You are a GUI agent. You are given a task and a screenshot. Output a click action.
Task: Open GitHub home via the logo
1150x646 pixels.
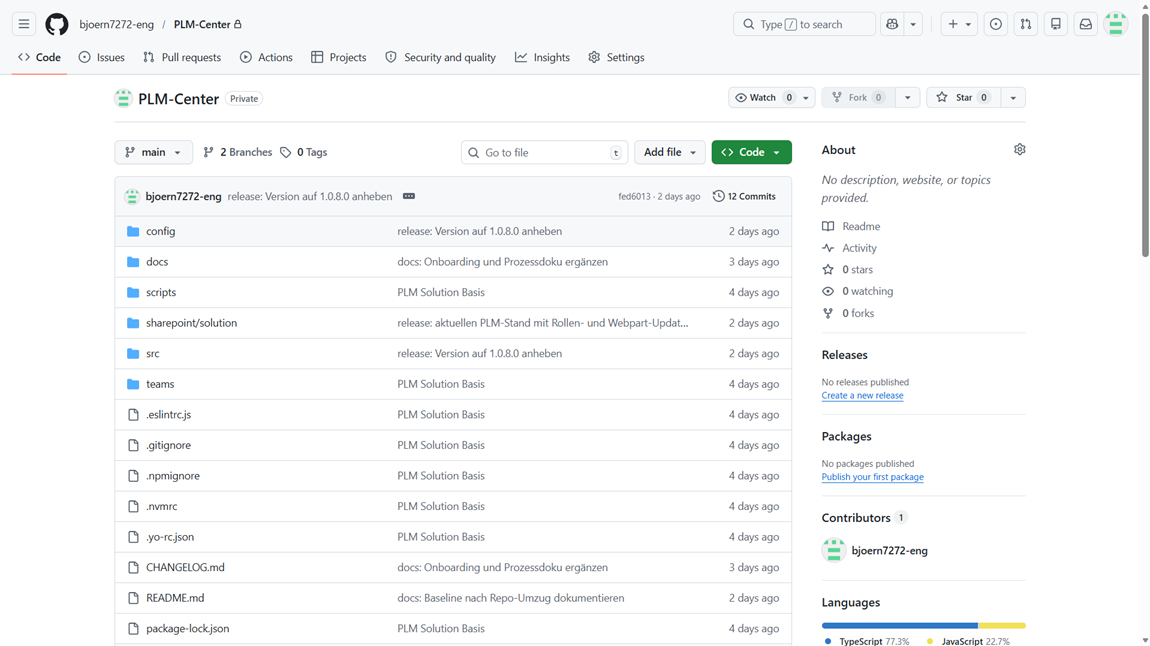pyautogui.click(x=56, y=24)
